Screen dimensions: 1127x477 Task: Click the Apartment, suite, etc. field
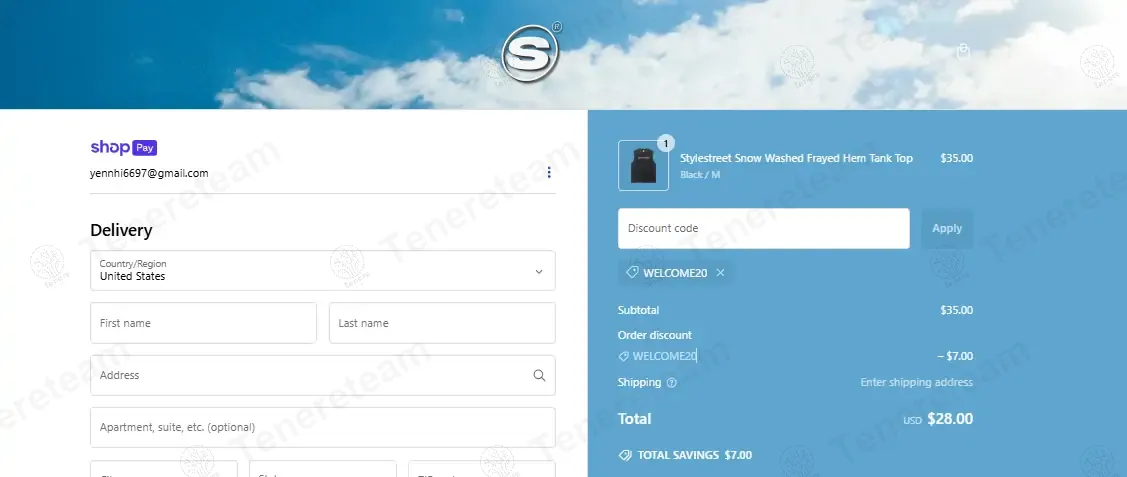point(323,427)
